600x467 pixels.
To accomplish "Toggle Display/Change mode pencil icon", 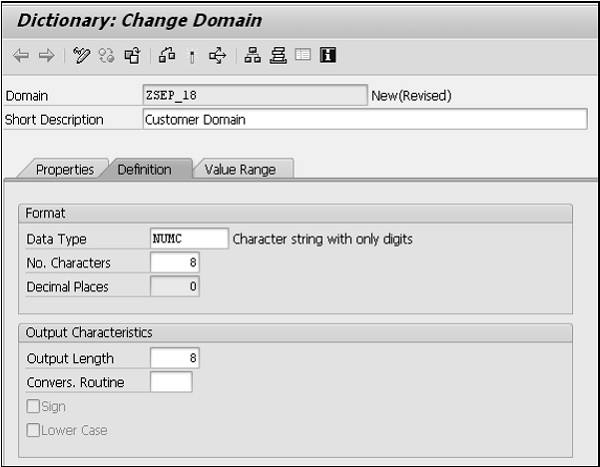I will pyautogui.click(x=82, y=56).
